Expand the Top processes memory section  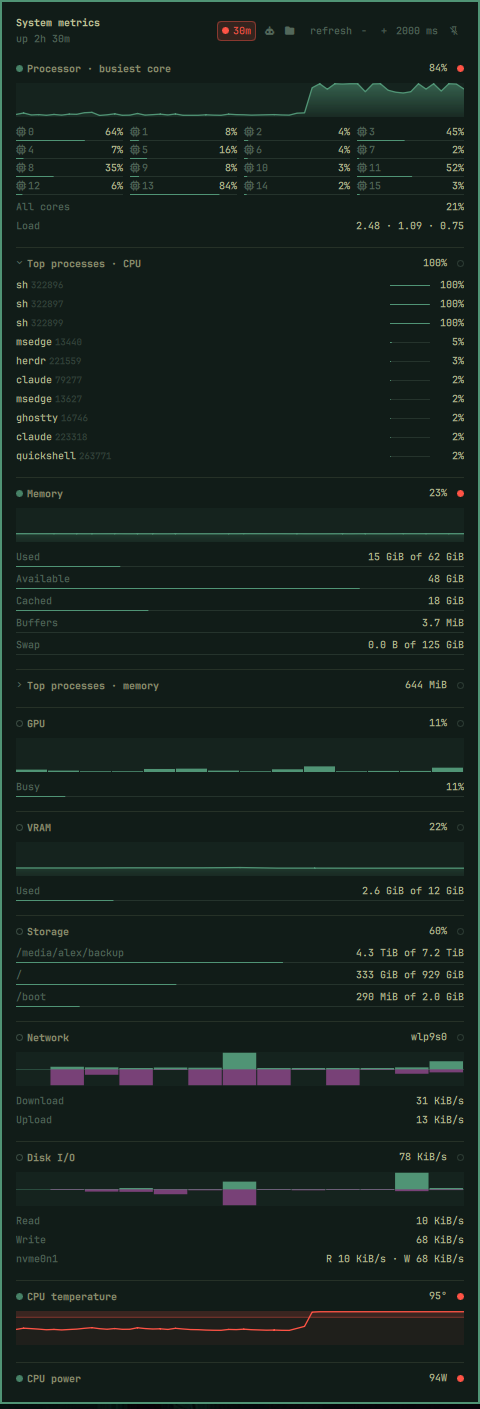(20, 686)
